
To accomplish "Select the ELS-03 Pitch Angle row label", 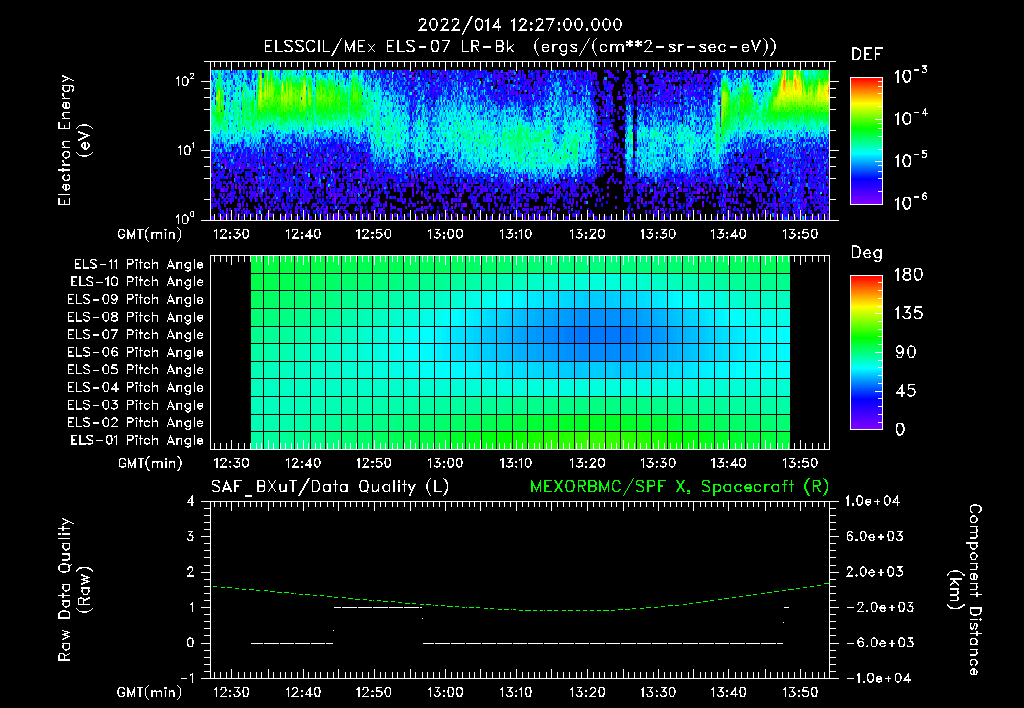I will [136, 405].
